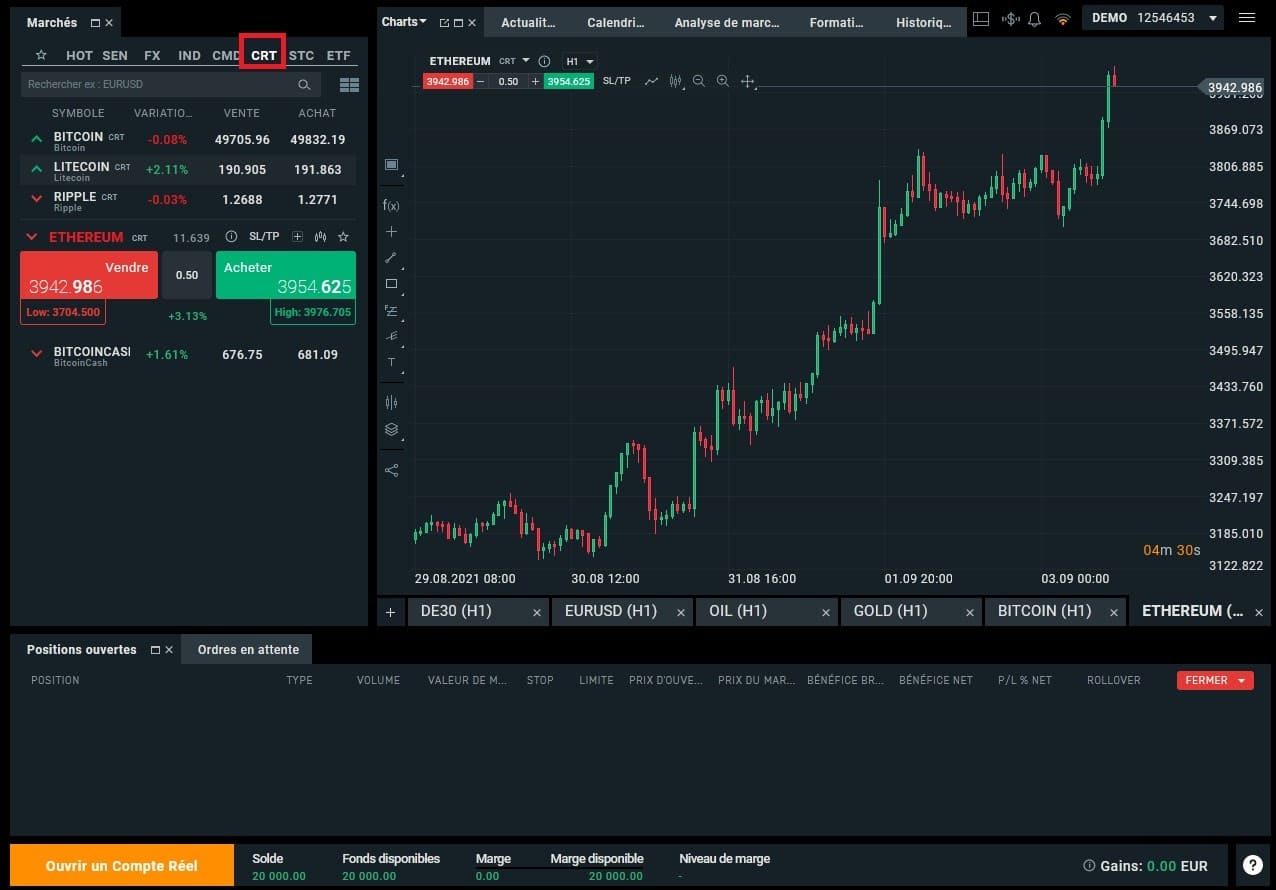Select the chart fullscreen rectangle tool

point(391,165)
